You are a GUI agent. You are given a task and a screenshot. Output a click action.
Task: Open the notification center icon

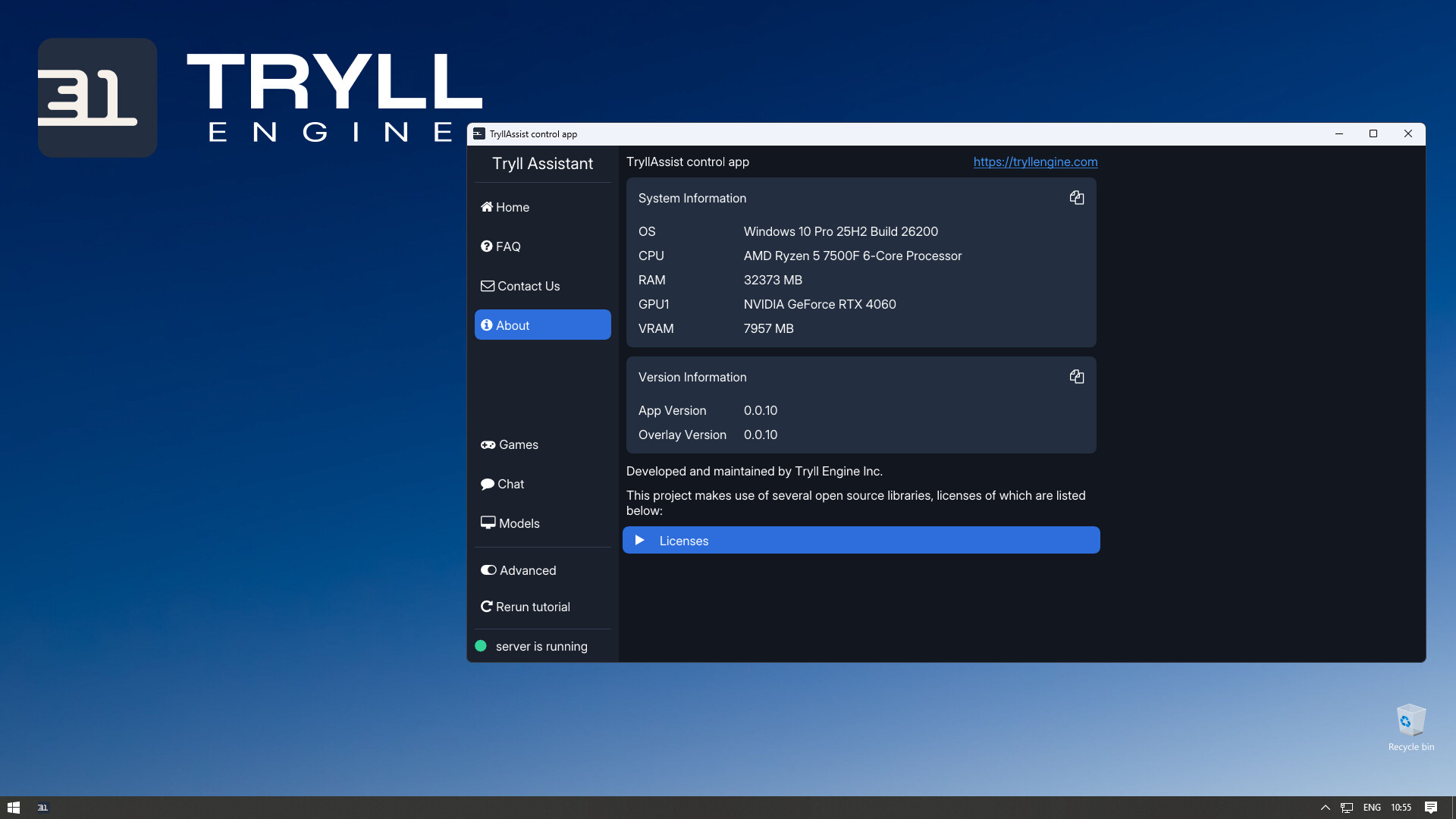click(1430, 808)
